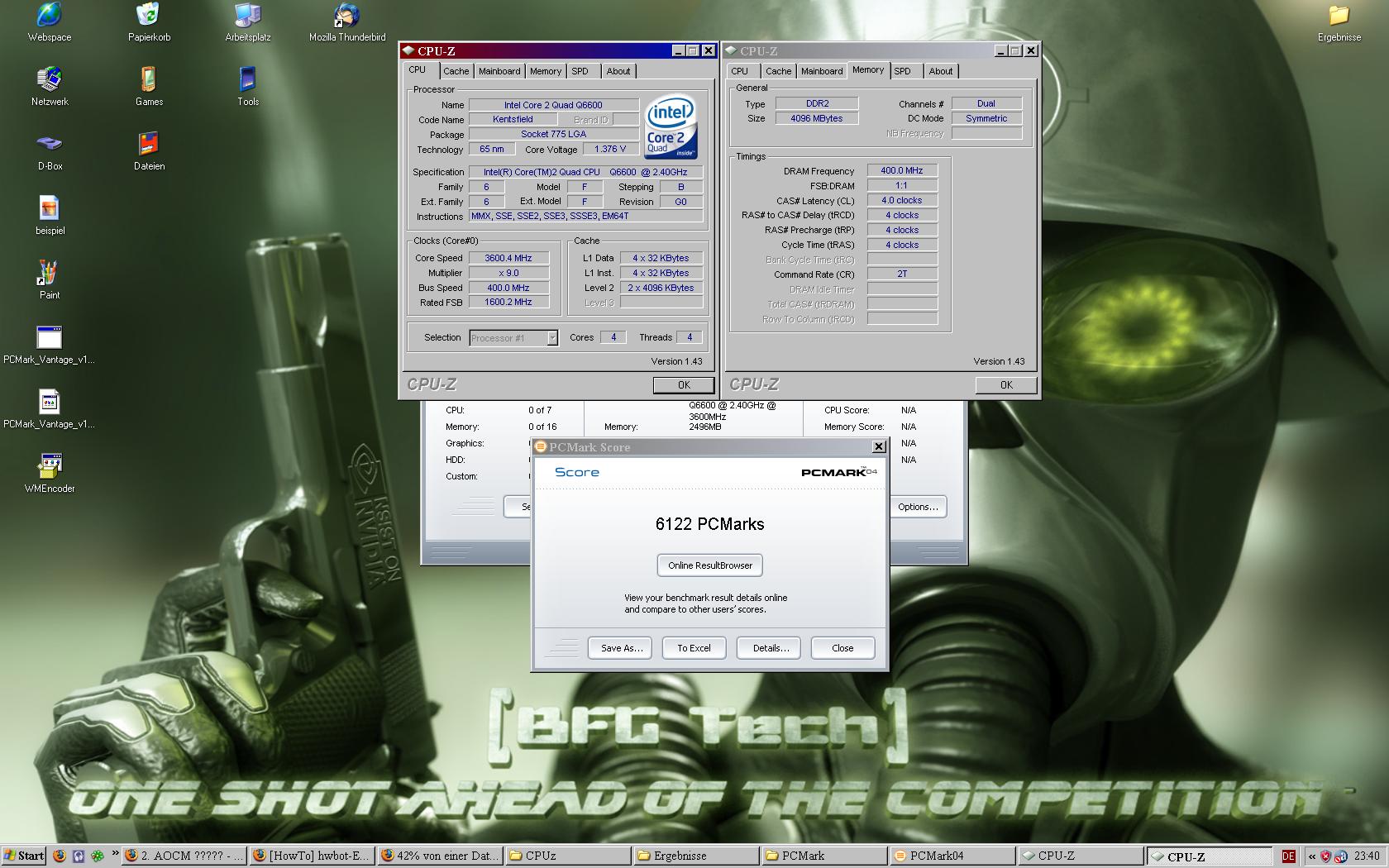Select the D-Box desktop icon
The image size is (1389, 868).
[50, 151]
